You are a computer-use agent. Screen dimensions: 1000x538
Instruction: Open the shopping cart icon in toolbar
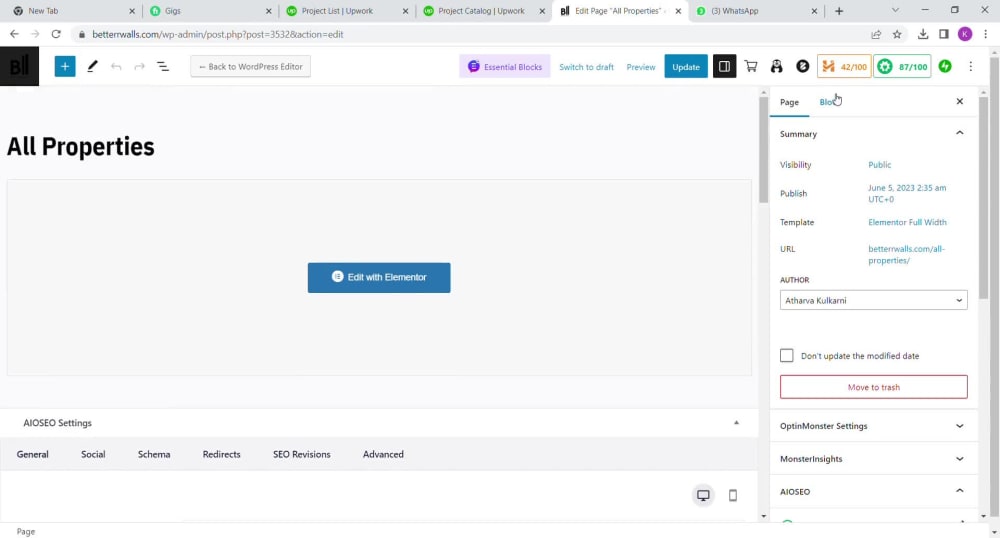click(751, 66)
